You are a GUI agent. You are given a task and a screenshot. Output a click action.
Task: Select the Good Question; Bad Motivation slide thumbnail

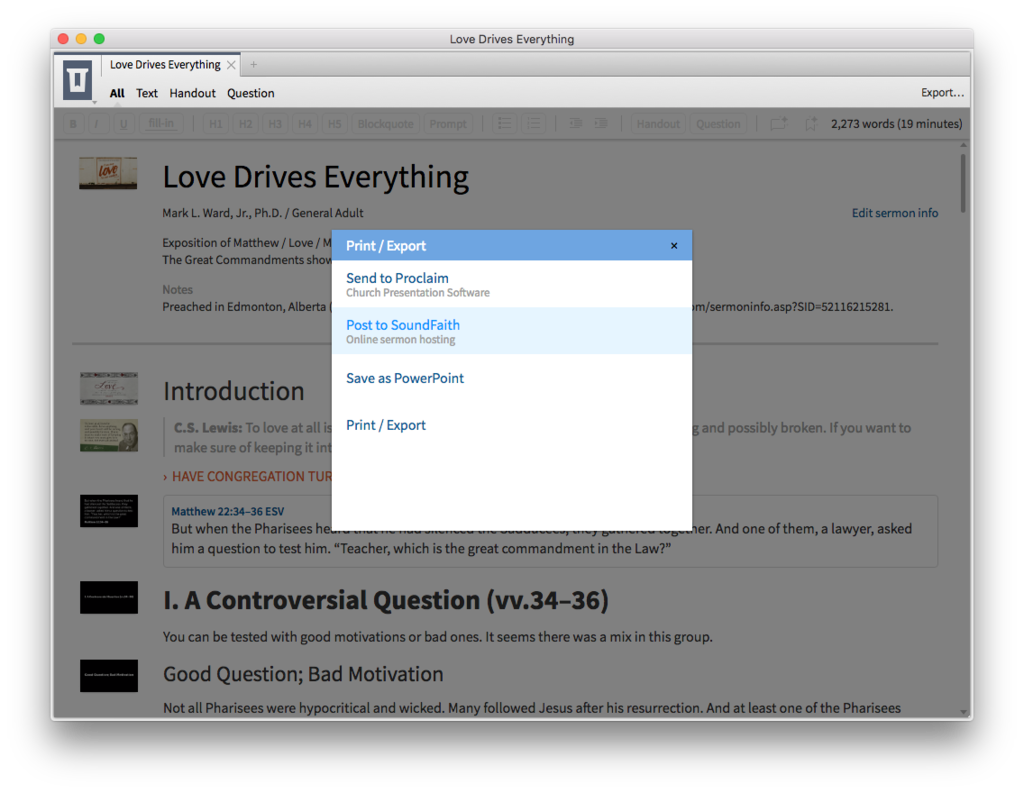point(108,675)
